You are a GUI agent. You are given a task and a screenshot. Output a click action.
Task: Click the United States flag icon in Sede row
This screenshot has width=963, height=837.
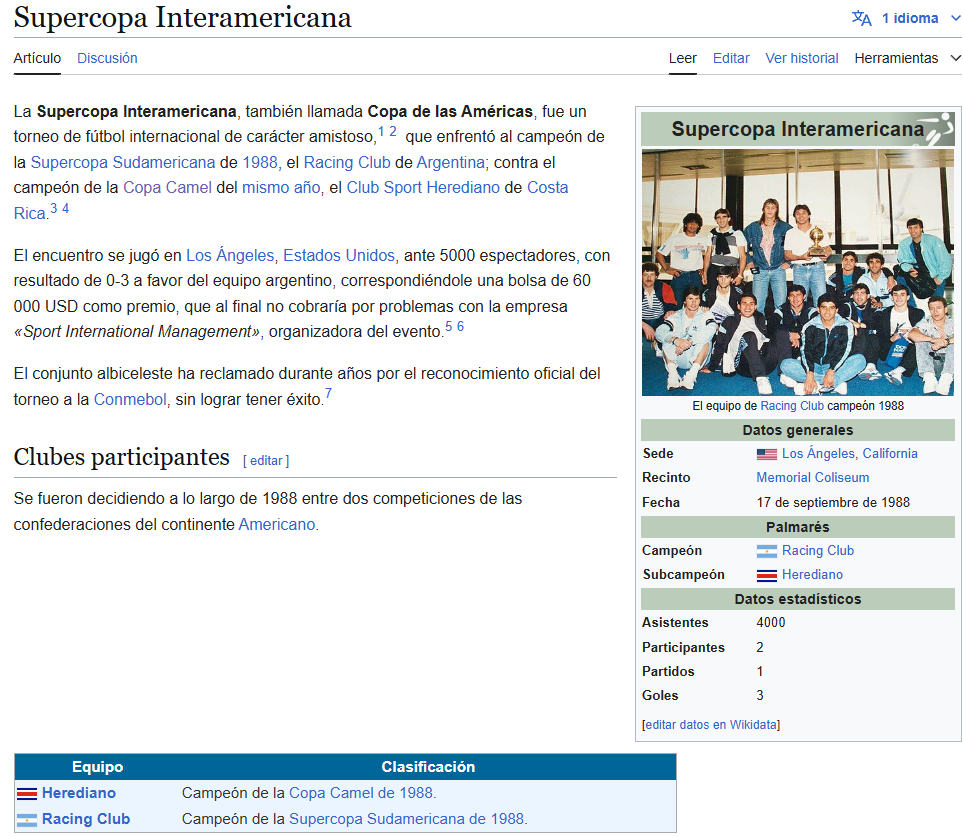click(766, 454)
